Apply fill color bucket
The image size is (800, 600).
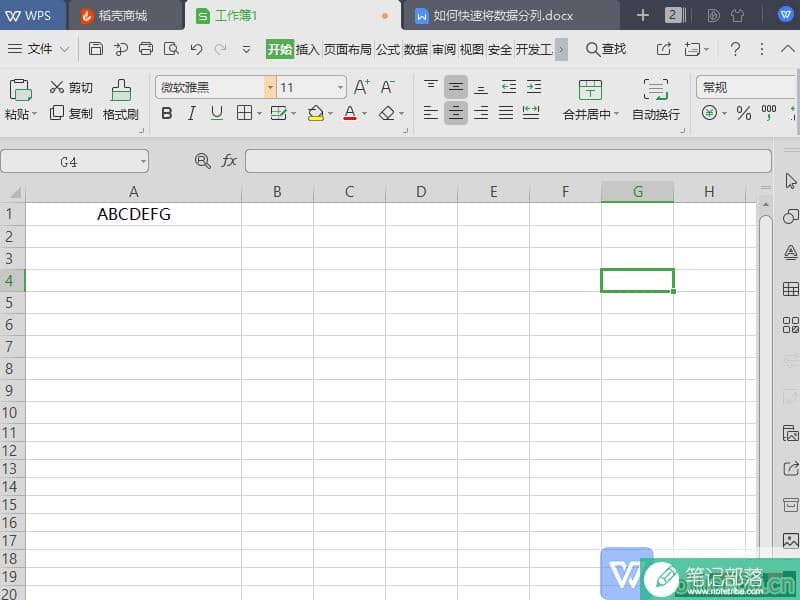click(x=316, y=113)
